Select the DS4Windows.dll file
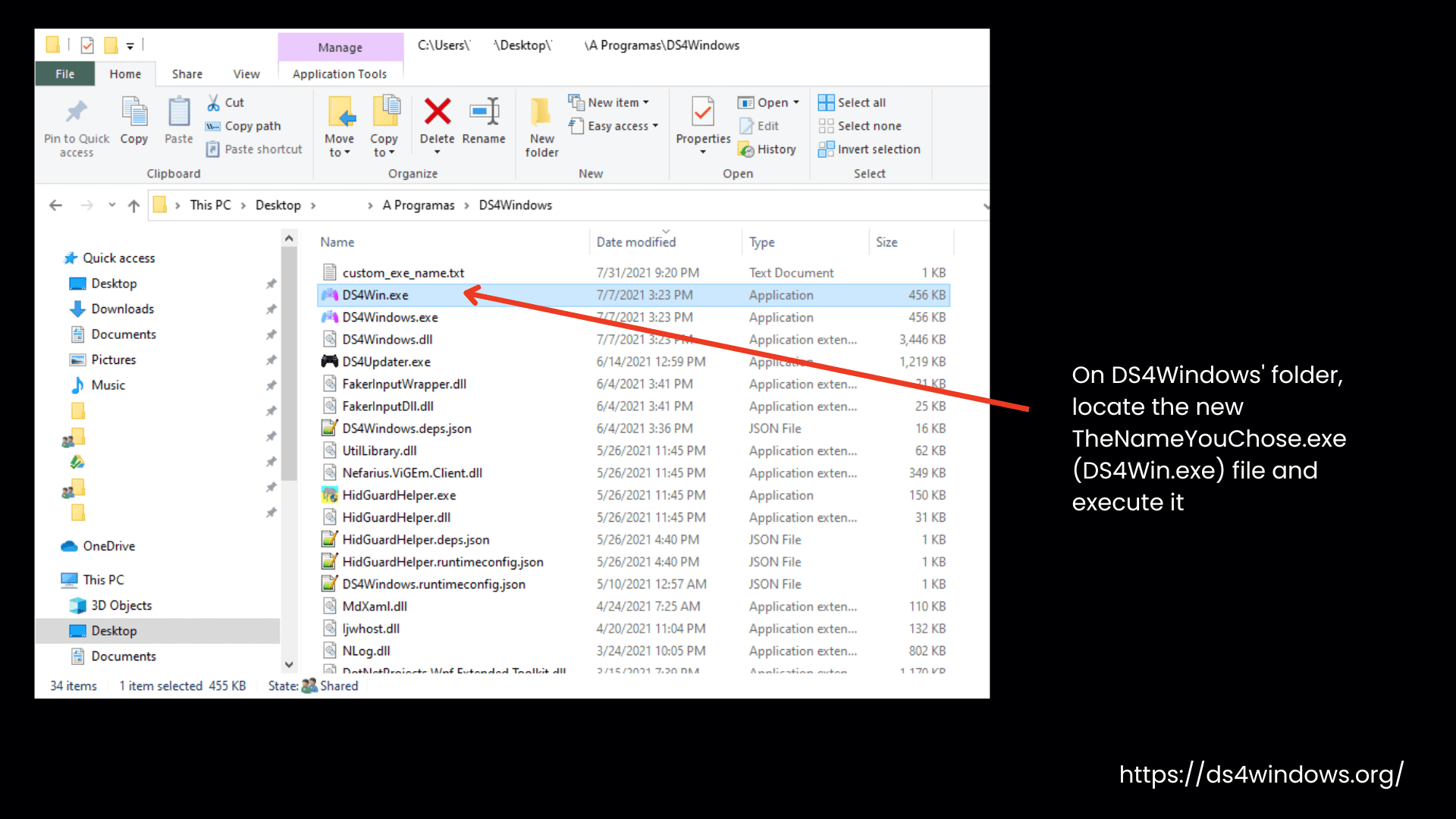The width and height of the screenshot is (1456, 819). pyautogui.click(x=388, y=340)
